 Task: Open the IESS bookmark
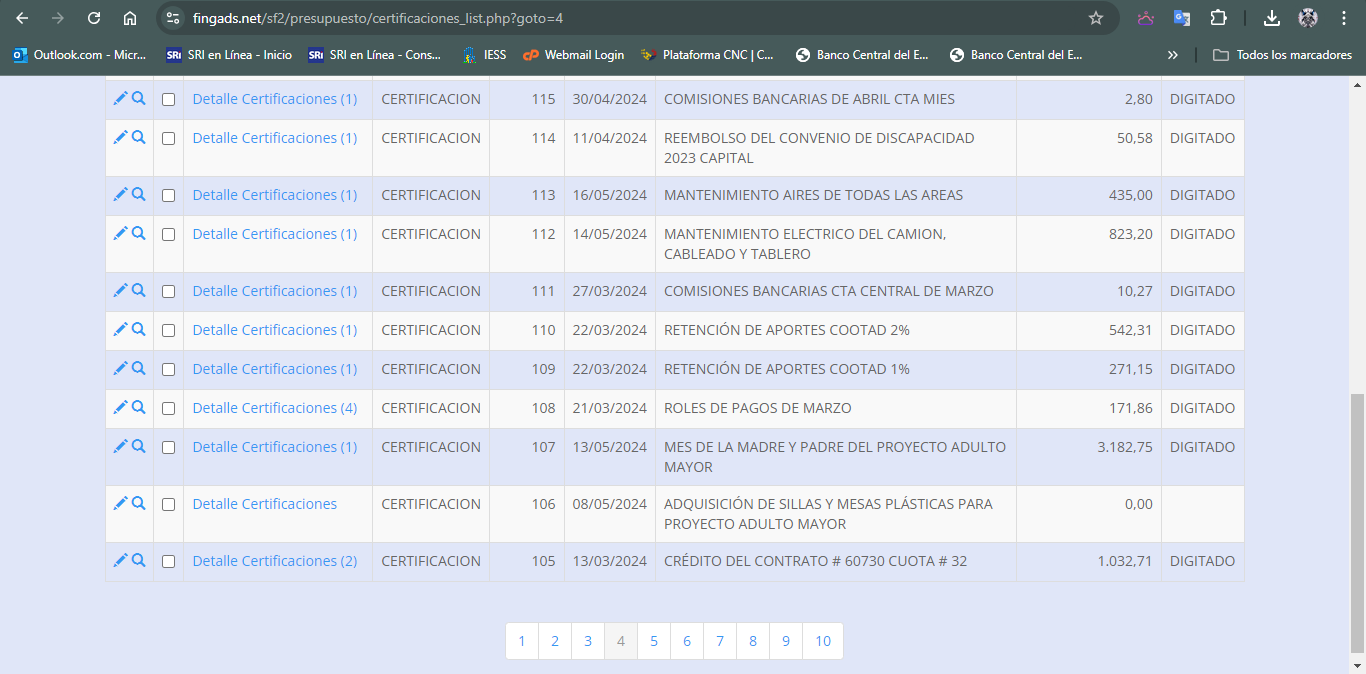click(484, 55)
